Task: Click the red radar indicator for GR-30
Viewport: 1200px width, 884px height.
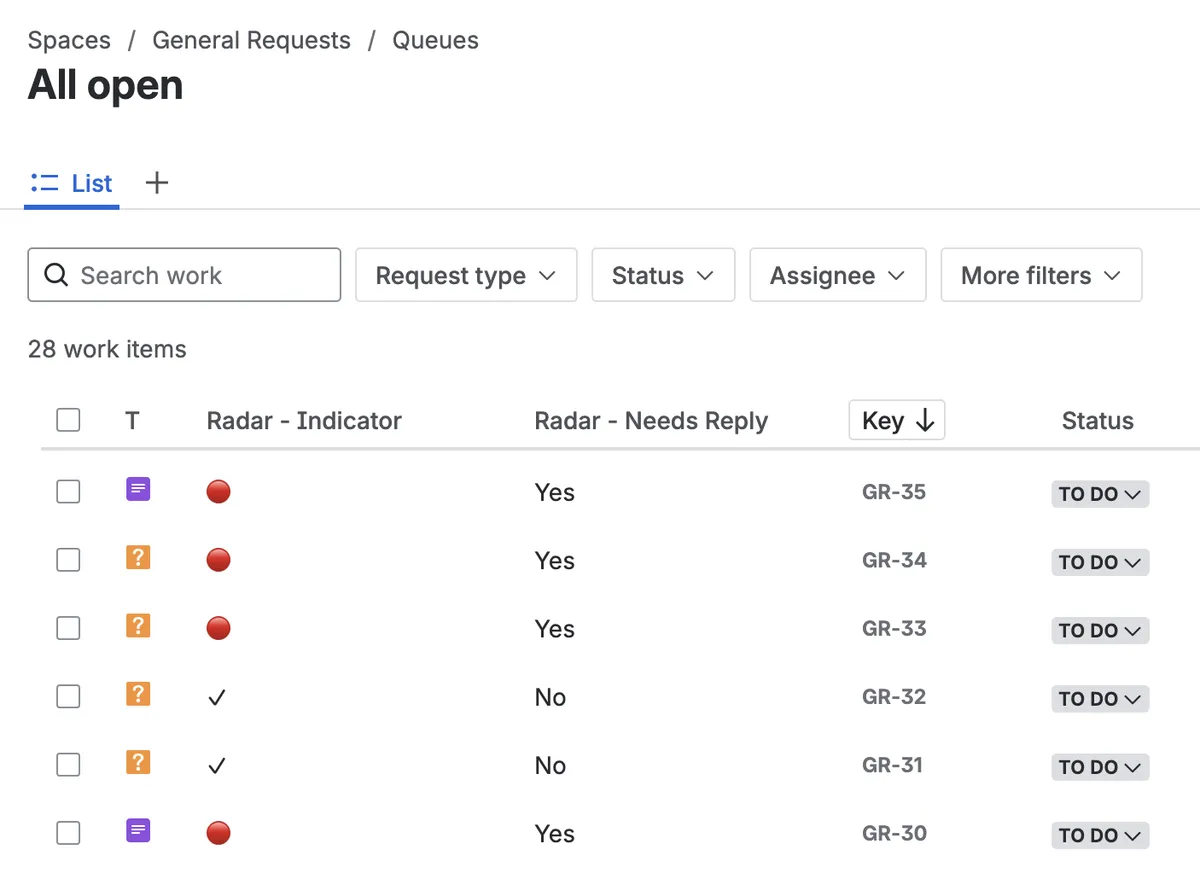Action: click(218, 832)
